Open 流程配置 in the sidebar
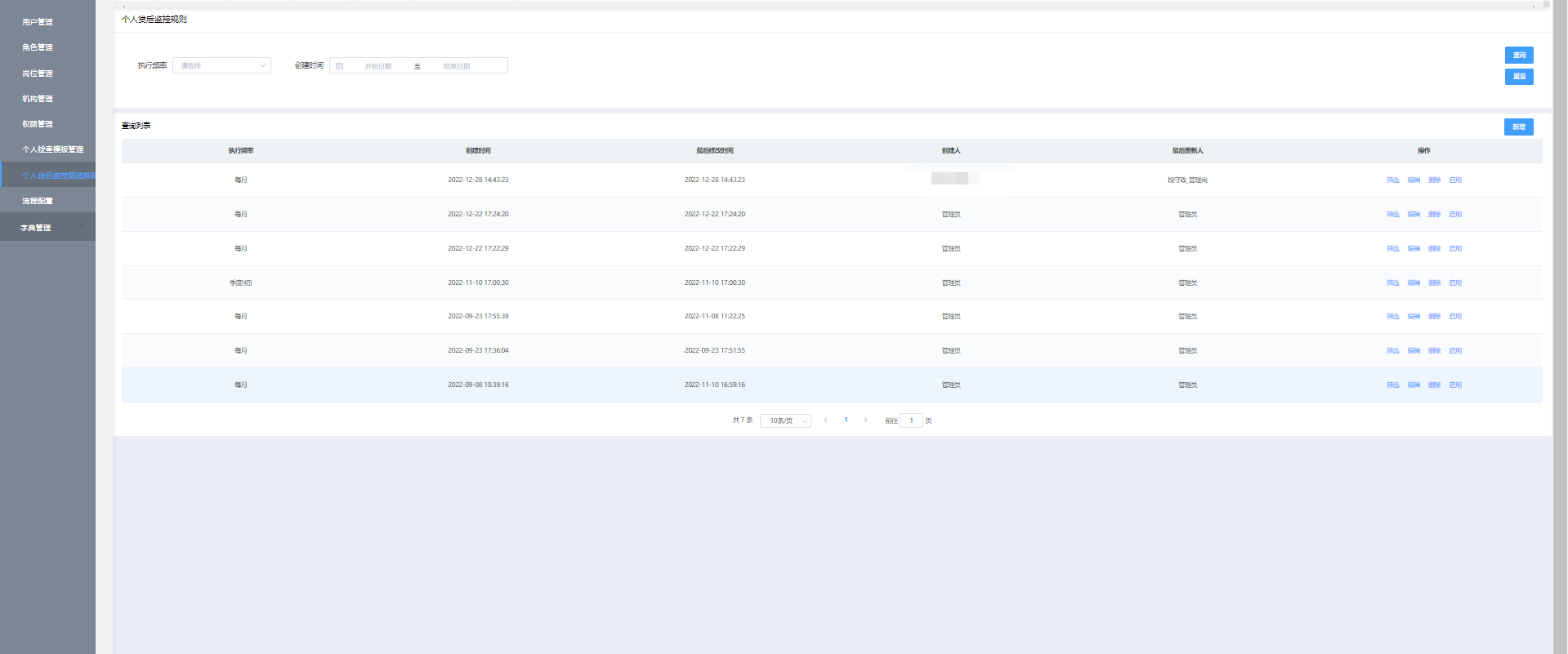 click(x=38, y=201)
